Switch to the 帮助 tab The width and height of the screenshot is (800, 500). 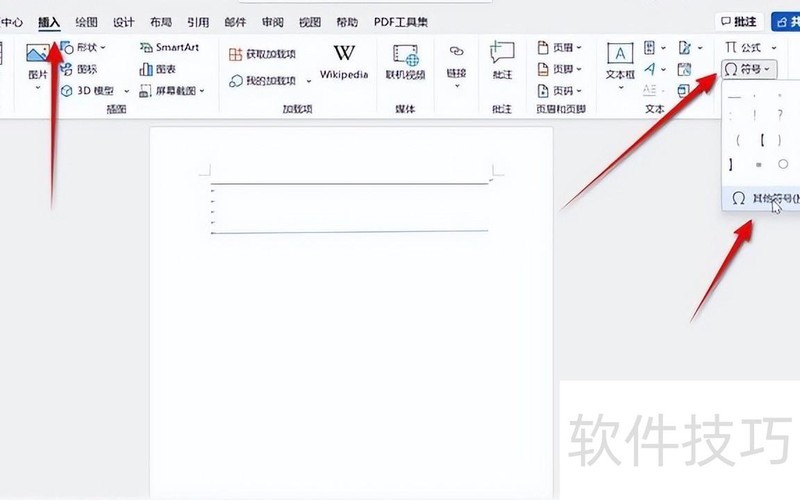click(347, 22)
